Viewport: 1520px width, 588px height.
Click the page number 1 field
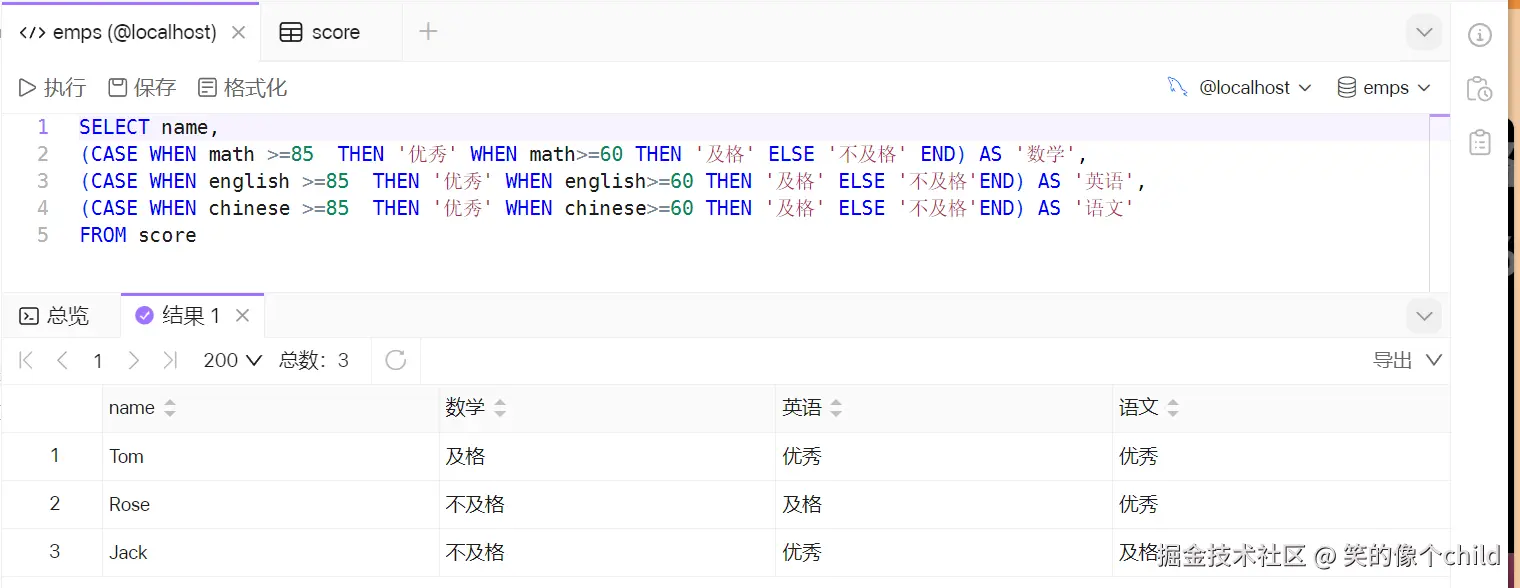(98, 360)
